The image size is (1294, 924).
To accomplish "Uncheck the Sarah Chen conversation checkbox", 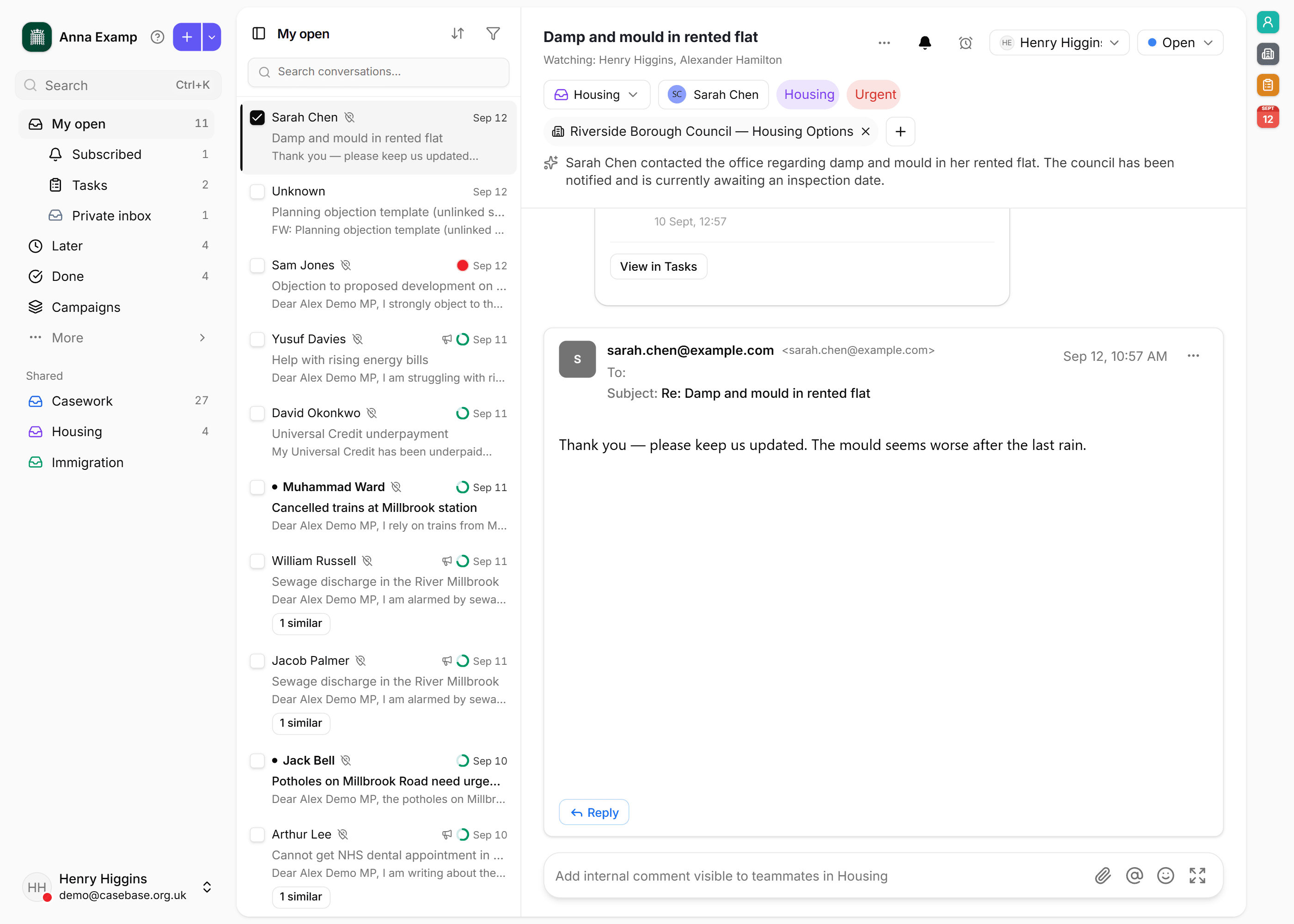I will pos(257,118).
